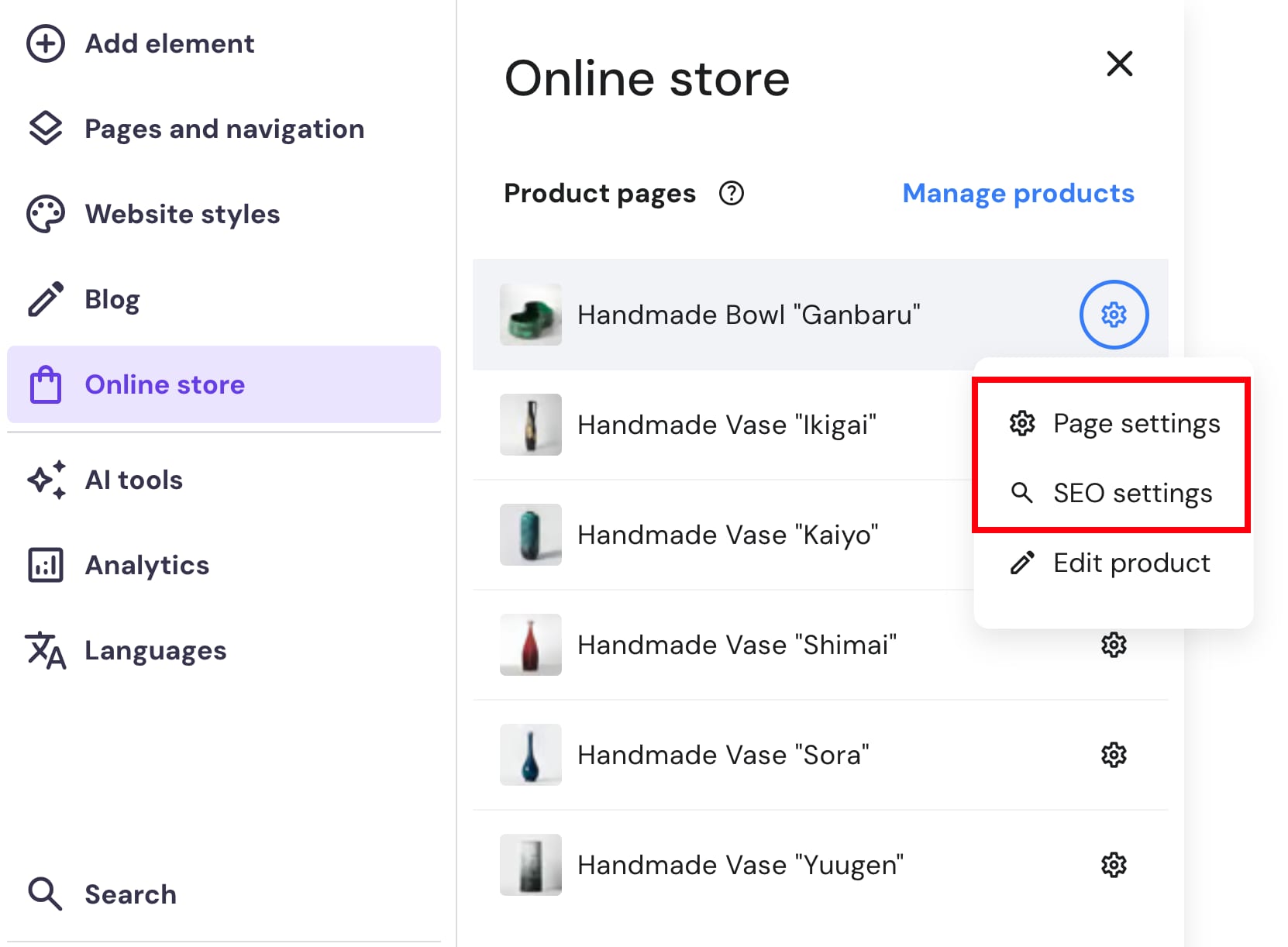Viewport: 1288px width, 947px height.
Task: Open settings gear for Handmade Vase "Sora"
Action: click(1114, 755)
